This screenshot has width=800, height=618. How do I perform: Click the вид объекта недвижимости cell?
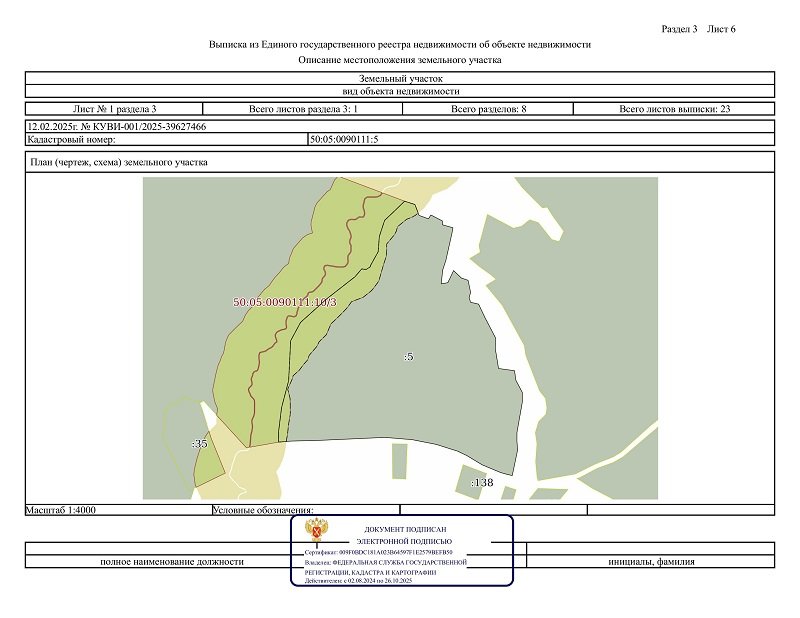pos(400,90)
